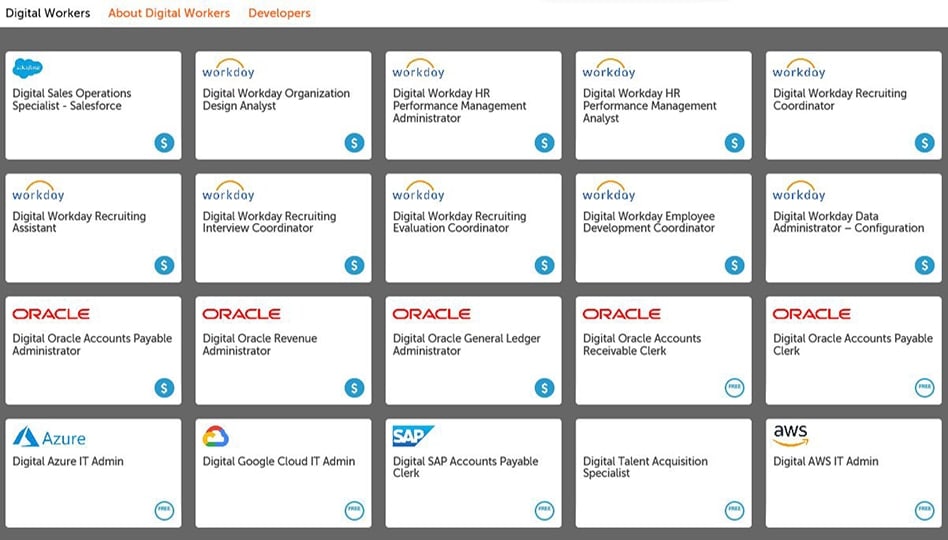Viewport: 948px width, 540px height.
Task: Select Digital Oracle Accounts Receivable Clerk
Action: pos(642,345)
